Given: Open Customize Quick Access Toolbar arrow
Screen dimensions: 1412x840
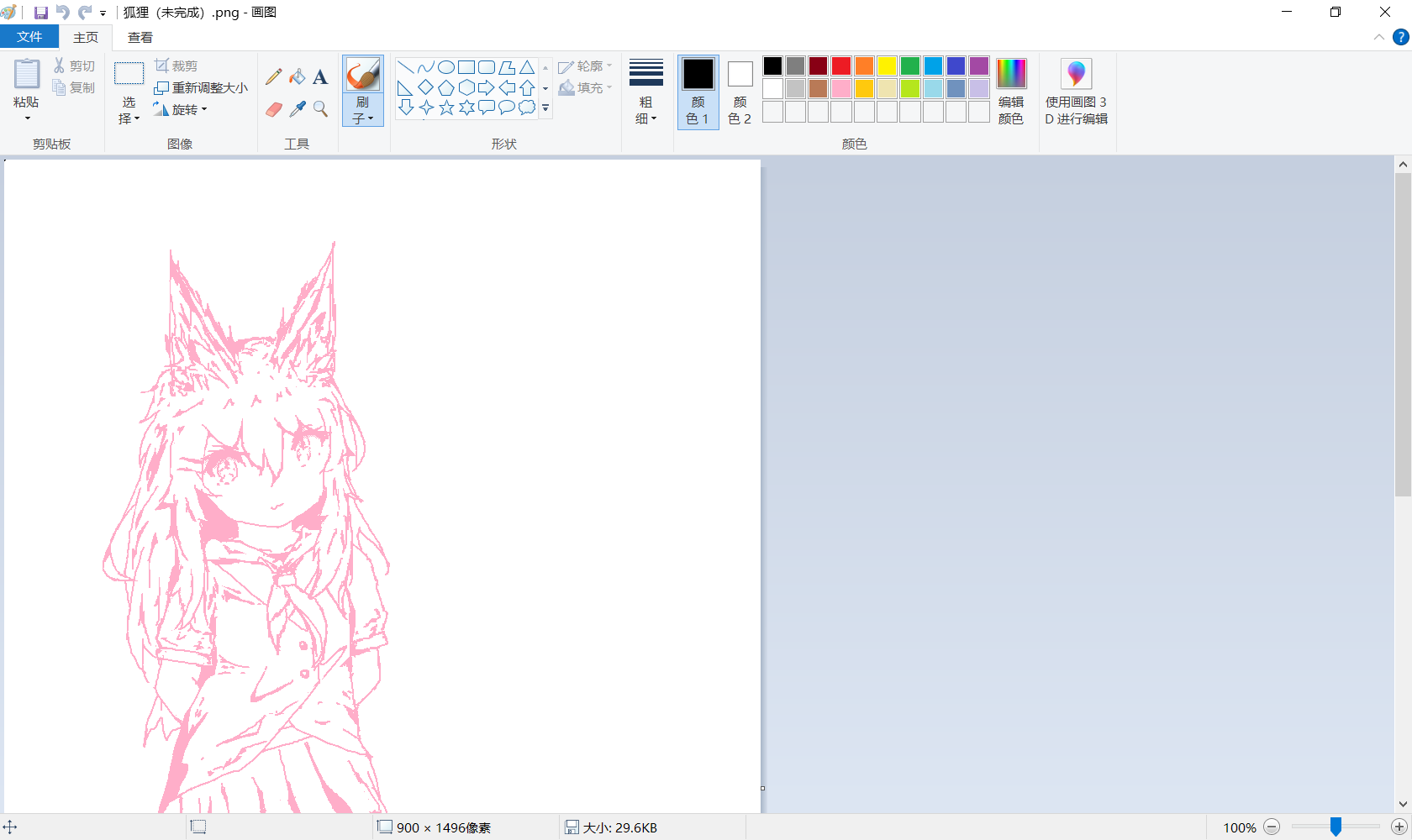Looking at the screenshot, I should [x=103, y=13].
